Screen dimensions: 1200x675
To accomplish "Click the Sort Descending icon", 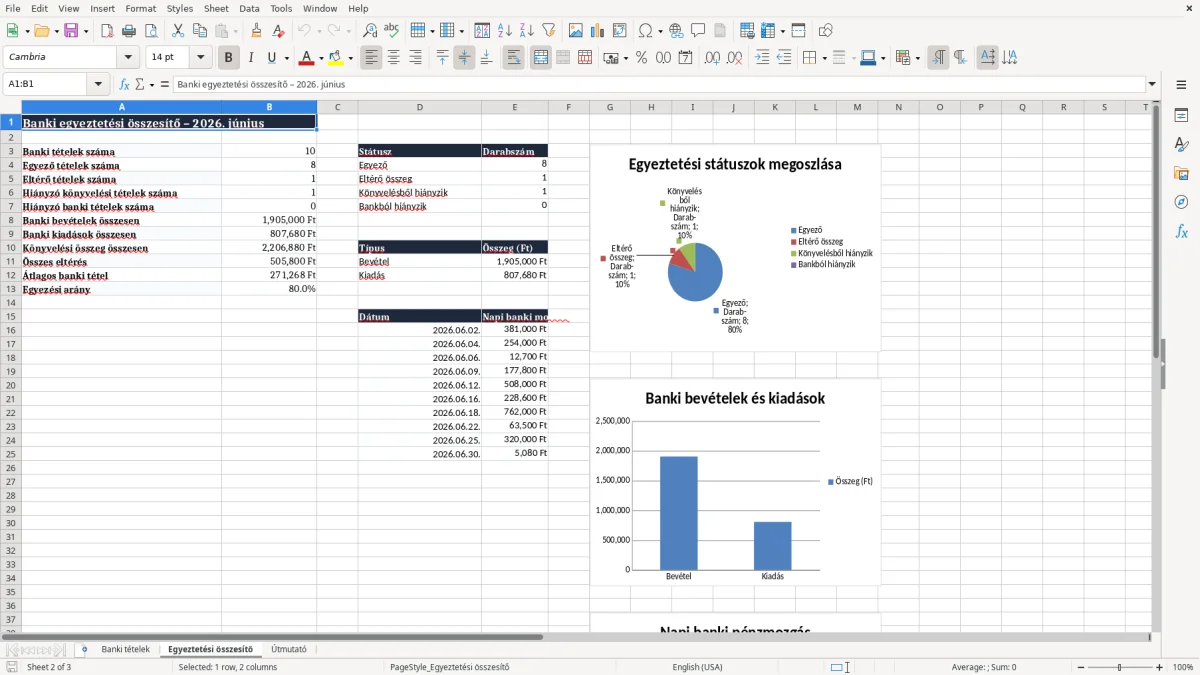I will (x=527, y=31).
